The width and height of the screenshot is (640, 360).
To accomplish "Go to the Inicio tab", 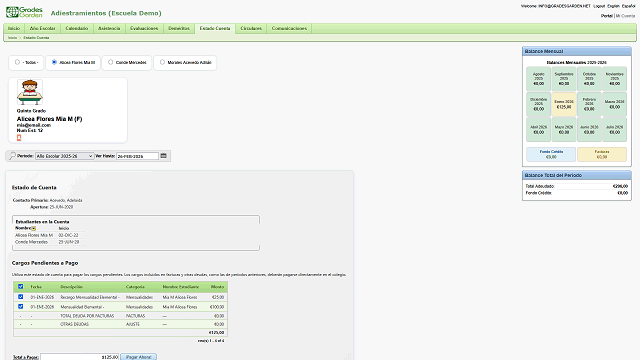I will click(x=14, y=28).
